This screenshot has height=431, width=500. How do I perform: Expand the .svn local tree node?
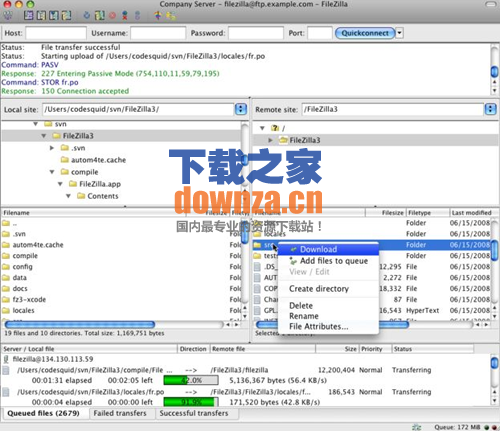[52, 148]
